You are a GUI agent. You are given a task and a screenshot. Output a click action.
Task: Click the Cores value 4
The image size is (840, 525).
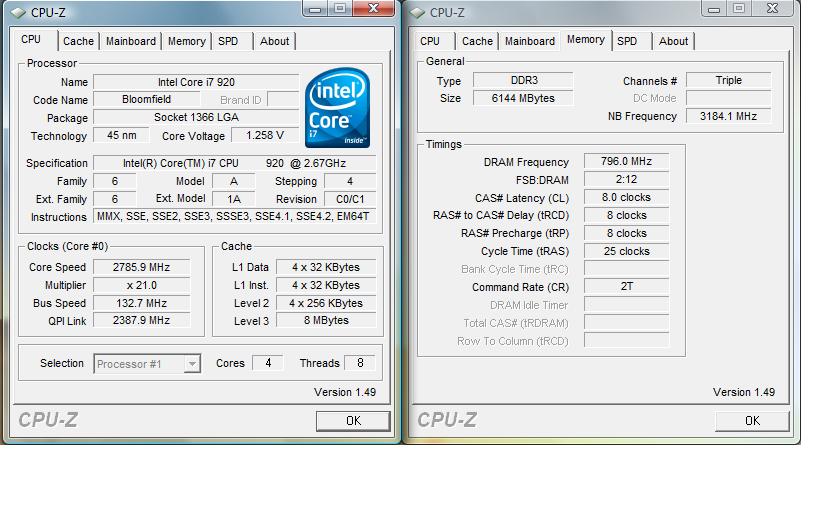268,363
